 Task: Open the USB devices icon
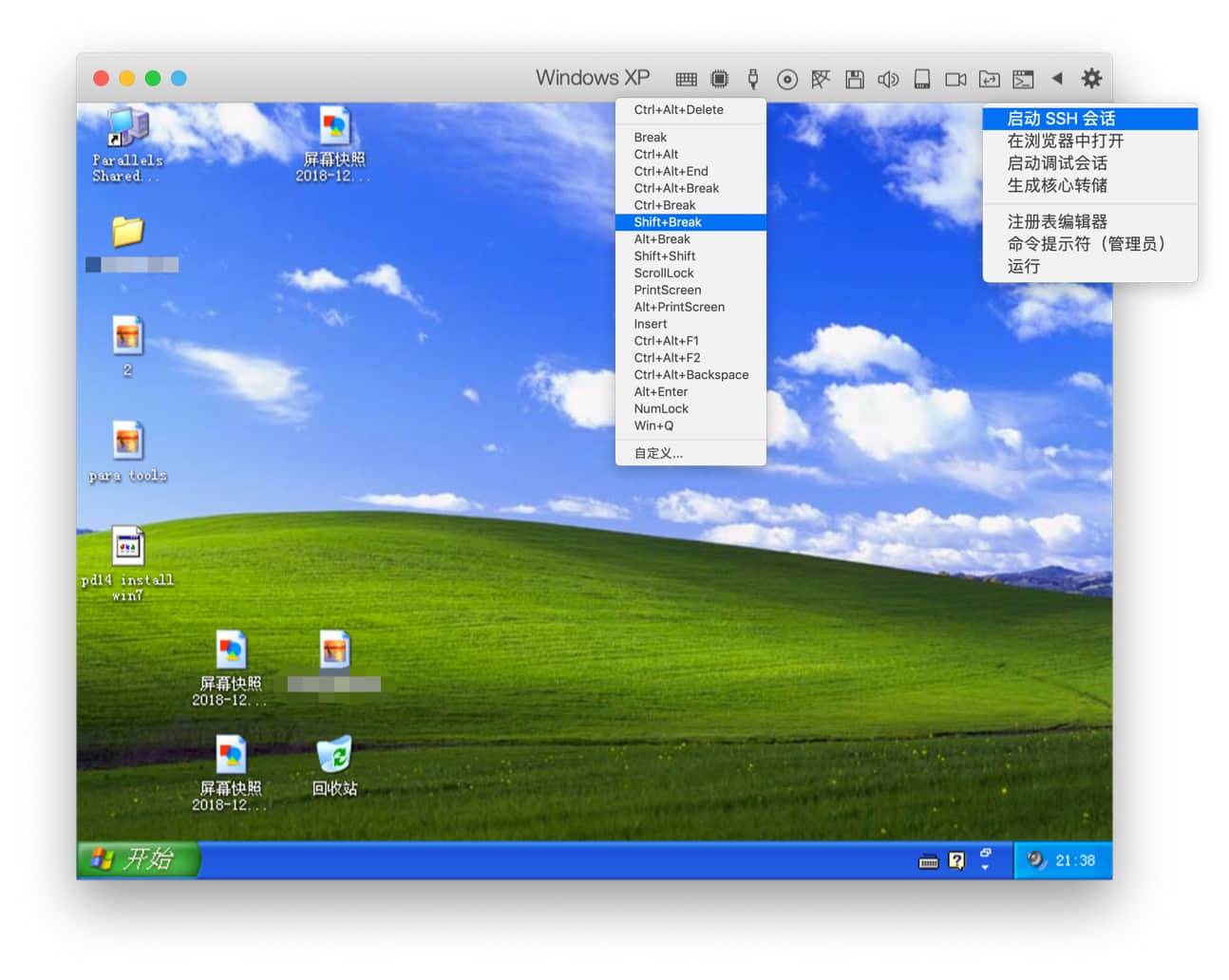coord(753,79)
